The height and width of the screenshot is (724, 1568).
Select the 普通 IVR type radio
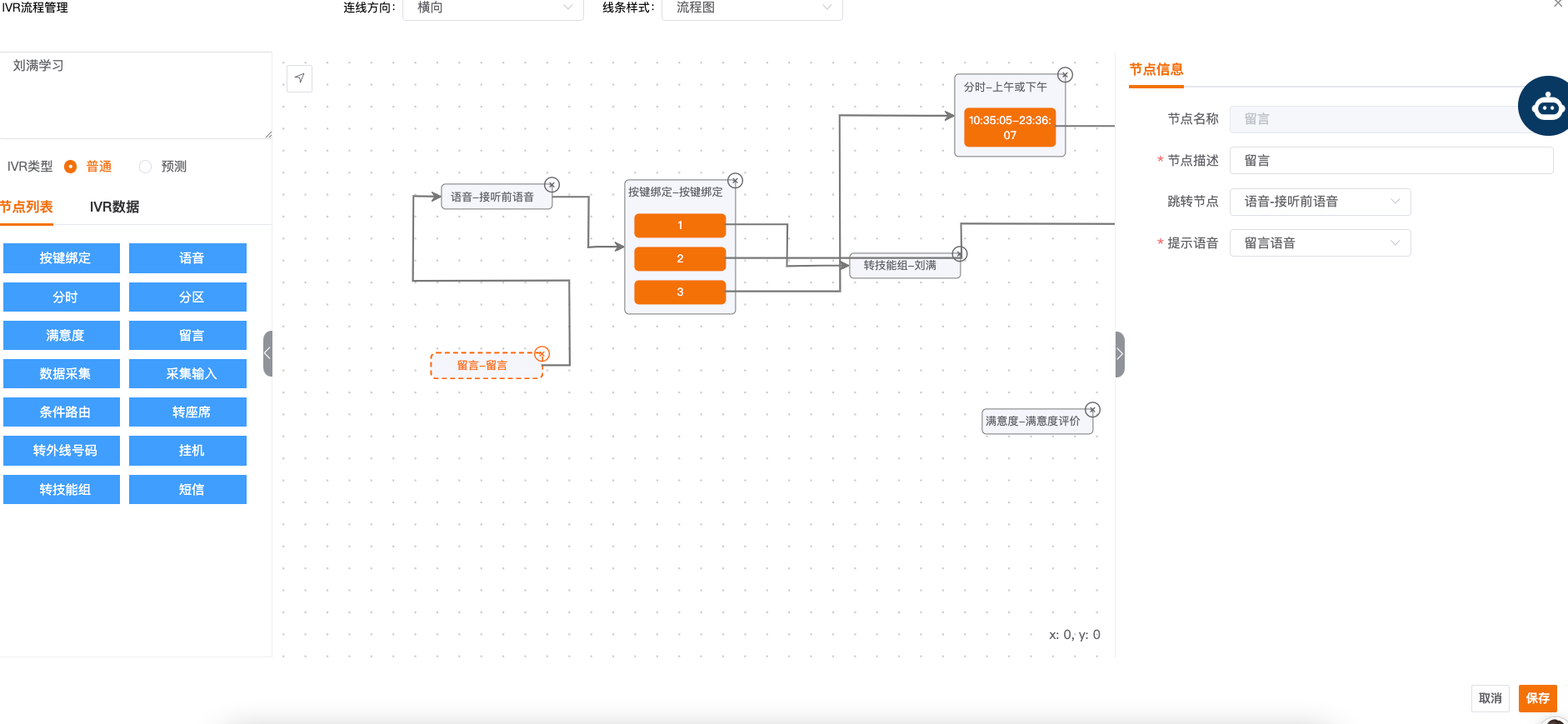(x=71, y=167)
